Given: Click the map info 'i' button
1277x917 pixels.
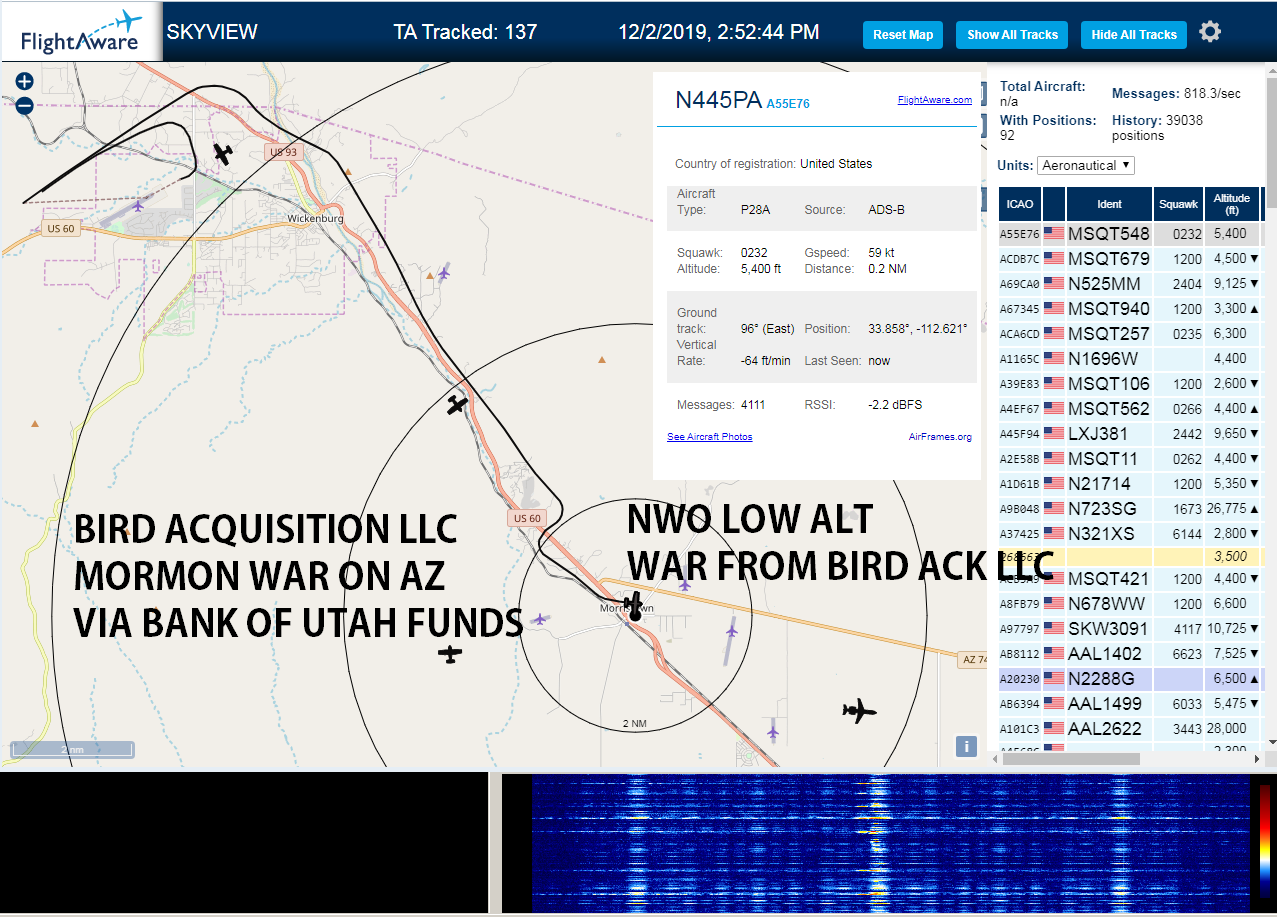Looking at the screenshot, I should tap(966, 746).
